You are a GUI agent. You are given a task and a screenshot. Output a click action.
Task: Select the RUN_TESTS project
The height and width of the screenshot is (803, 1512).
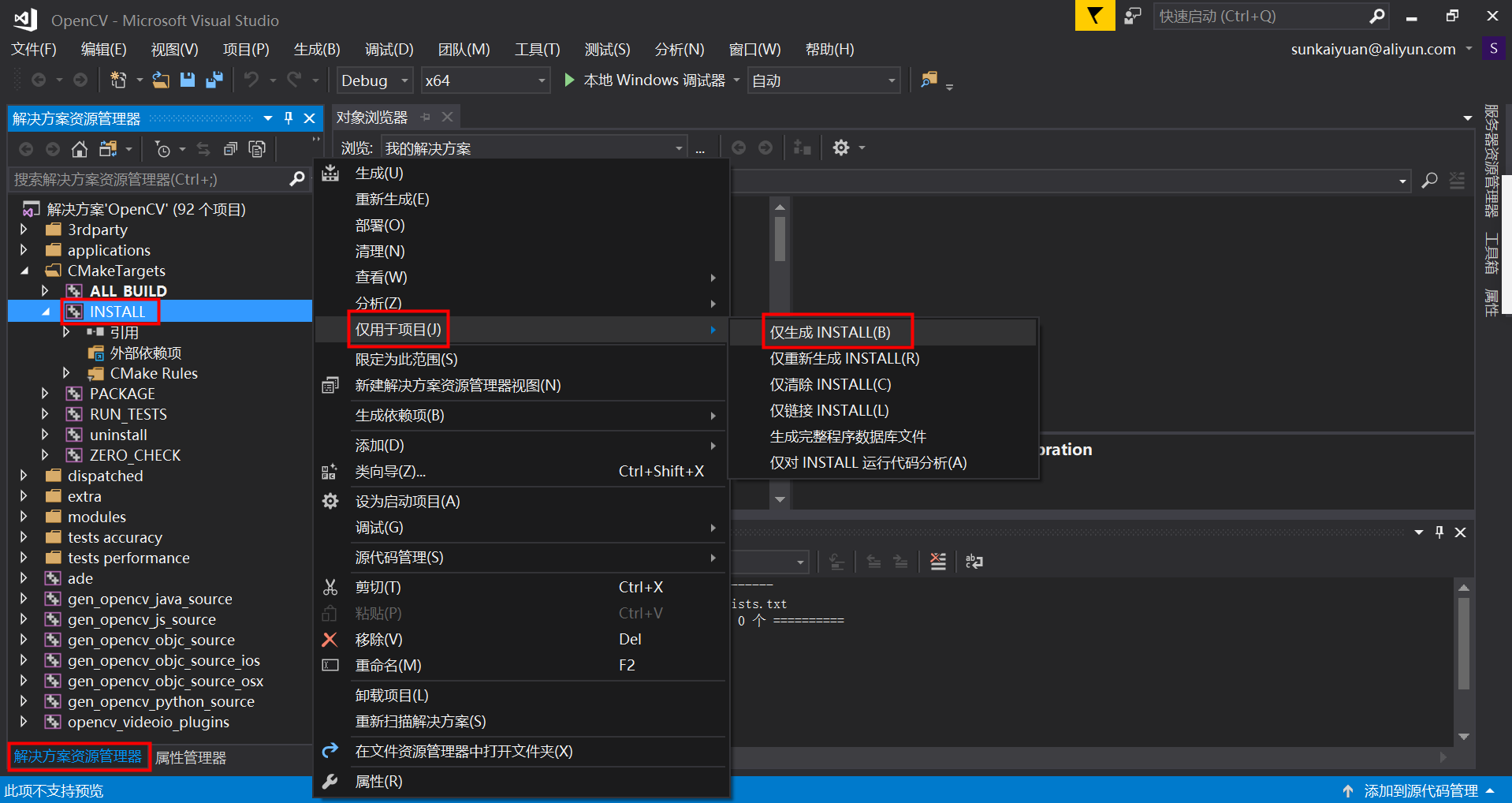click(x=128, y=414)
